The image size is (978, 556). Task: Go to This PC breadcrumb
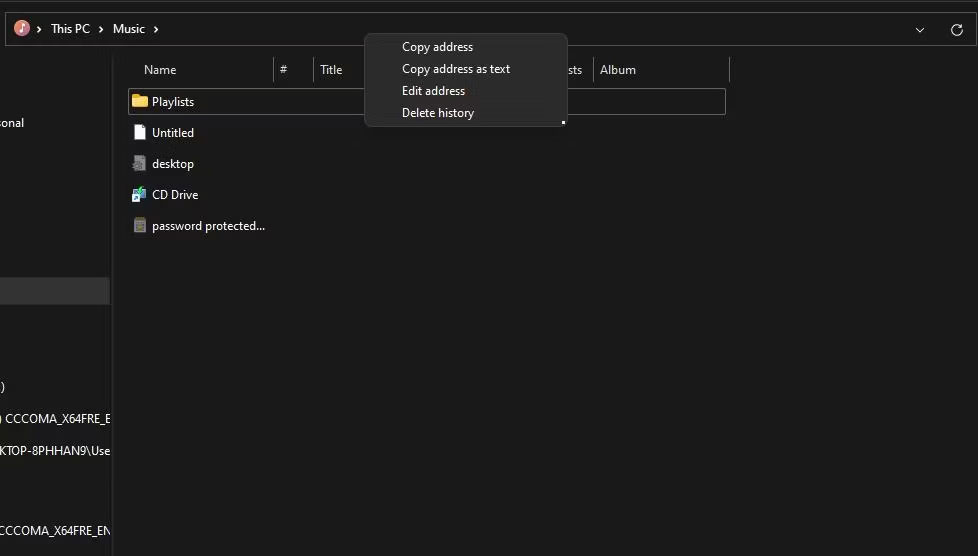70,29
